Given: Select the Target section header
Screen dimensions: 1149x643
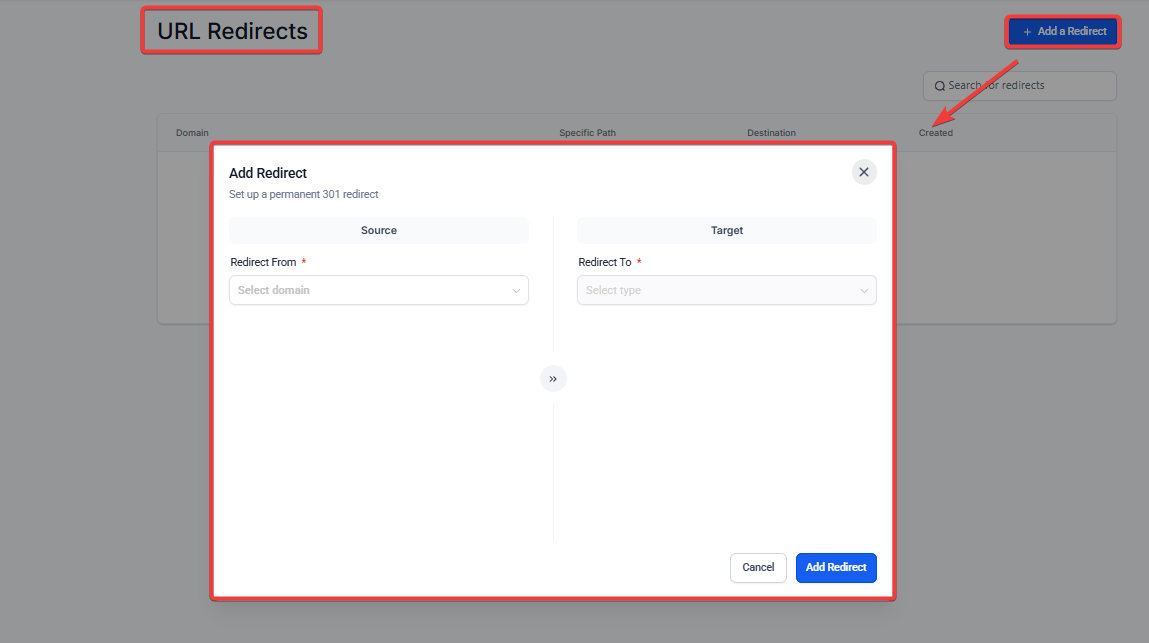Looking at the screenshot, I should (727, 231).
